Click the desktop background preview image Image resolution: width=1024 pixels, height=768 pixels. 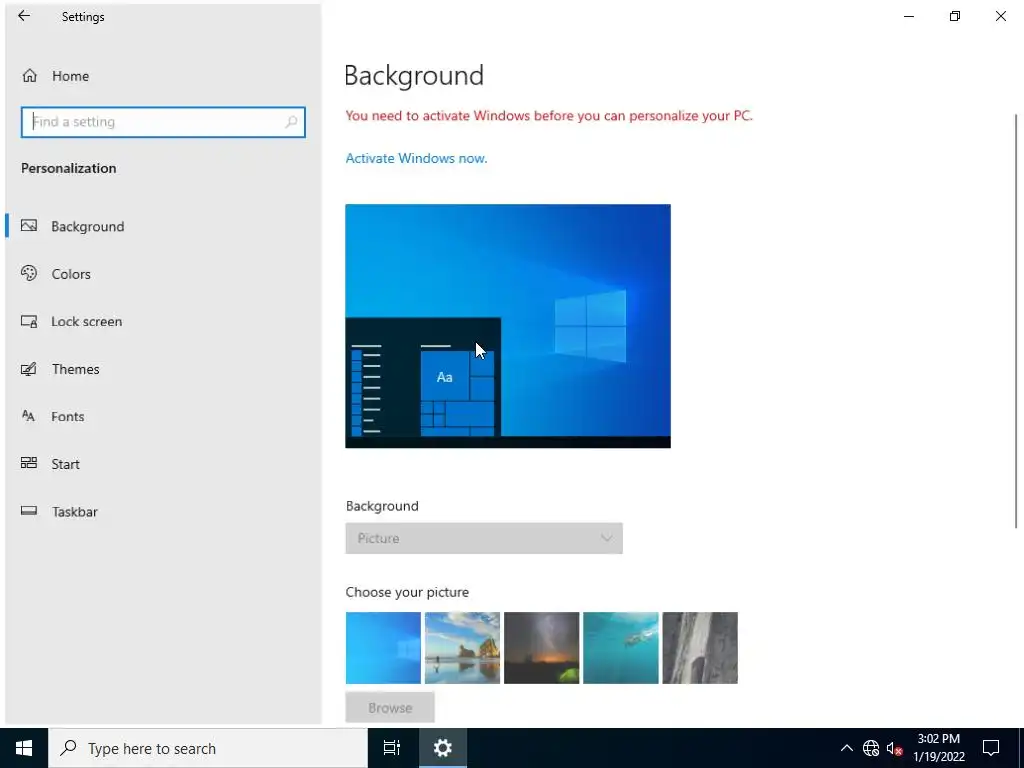[507, 326]
